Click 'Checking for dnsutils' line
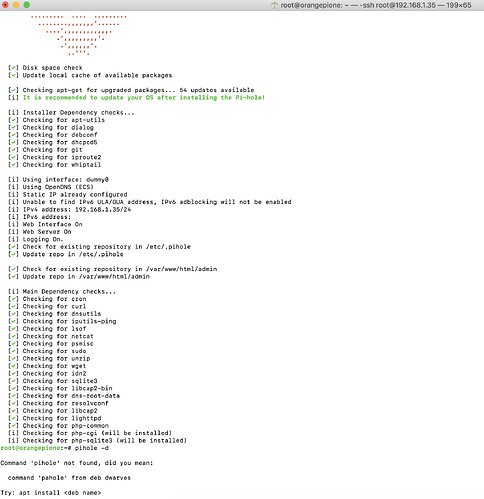 click(x=55, y=314)
